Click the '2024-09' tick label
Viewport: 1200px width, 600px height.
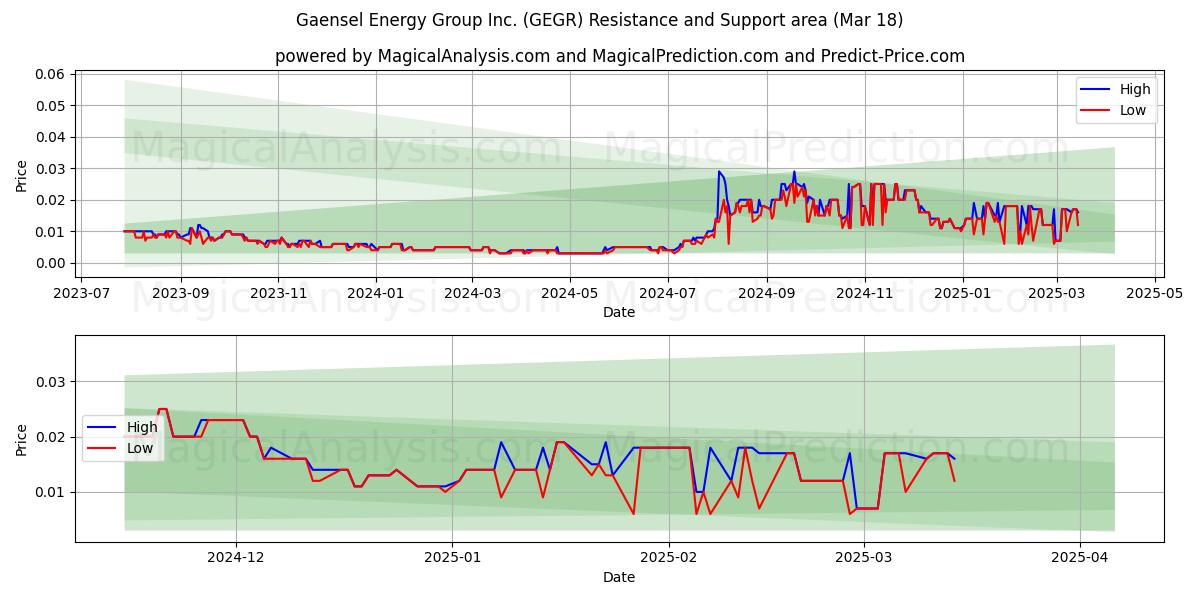[x=767, y=295]
